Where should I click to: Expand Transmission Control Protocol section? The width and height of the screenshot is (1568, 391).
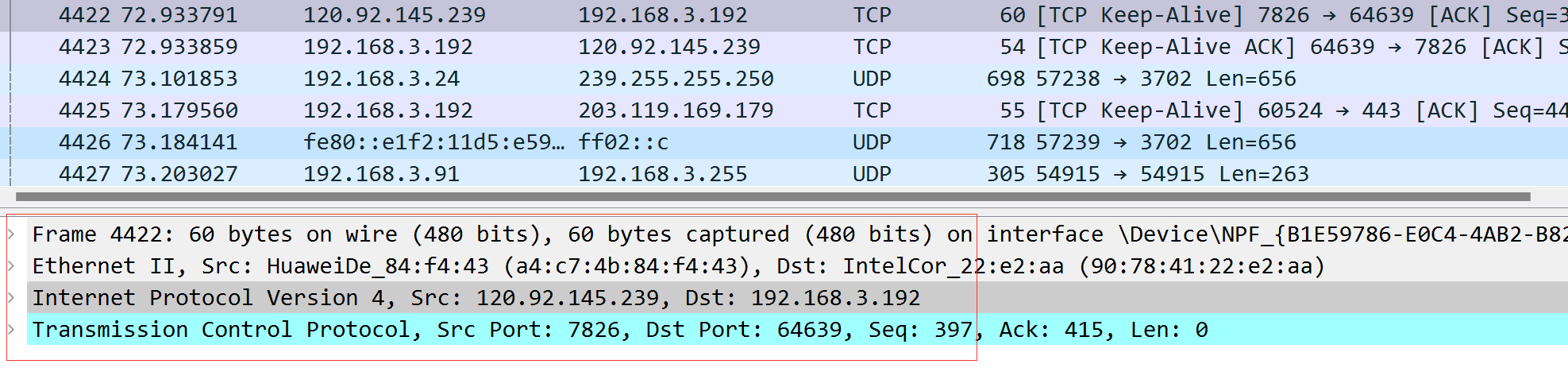(x=12, y=330)
